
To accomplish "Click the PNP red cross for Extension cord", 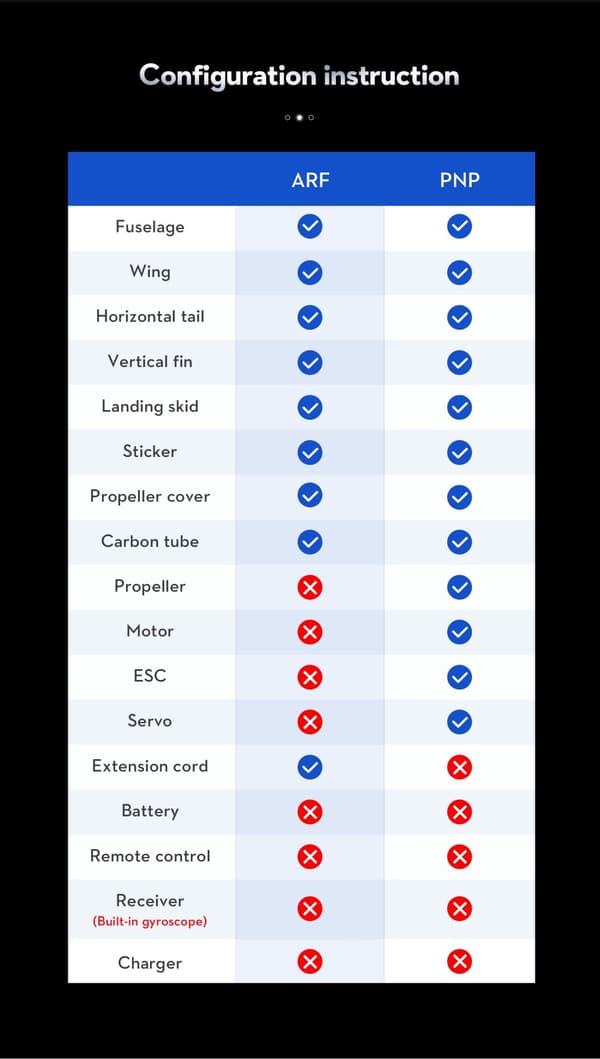I will point(459,767).
